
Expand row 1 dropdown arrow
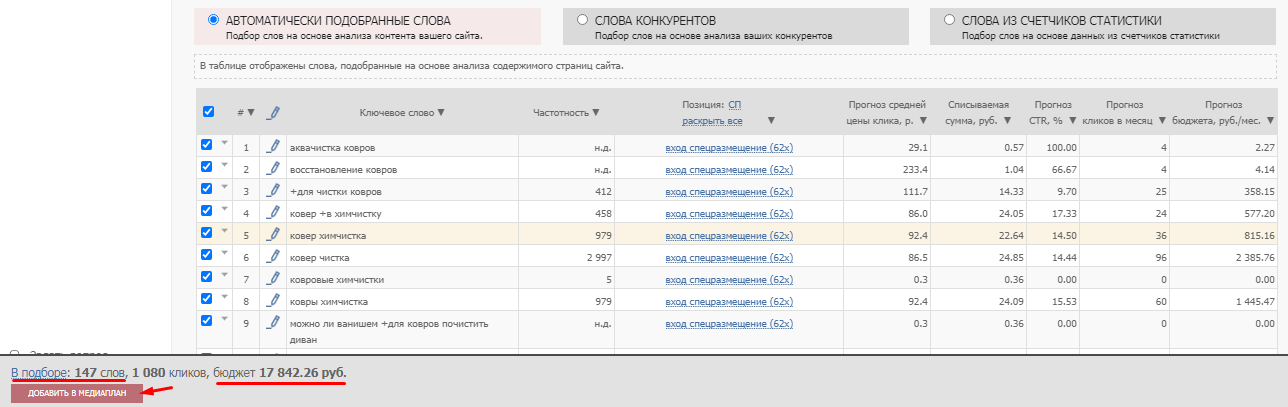(225, 145)
